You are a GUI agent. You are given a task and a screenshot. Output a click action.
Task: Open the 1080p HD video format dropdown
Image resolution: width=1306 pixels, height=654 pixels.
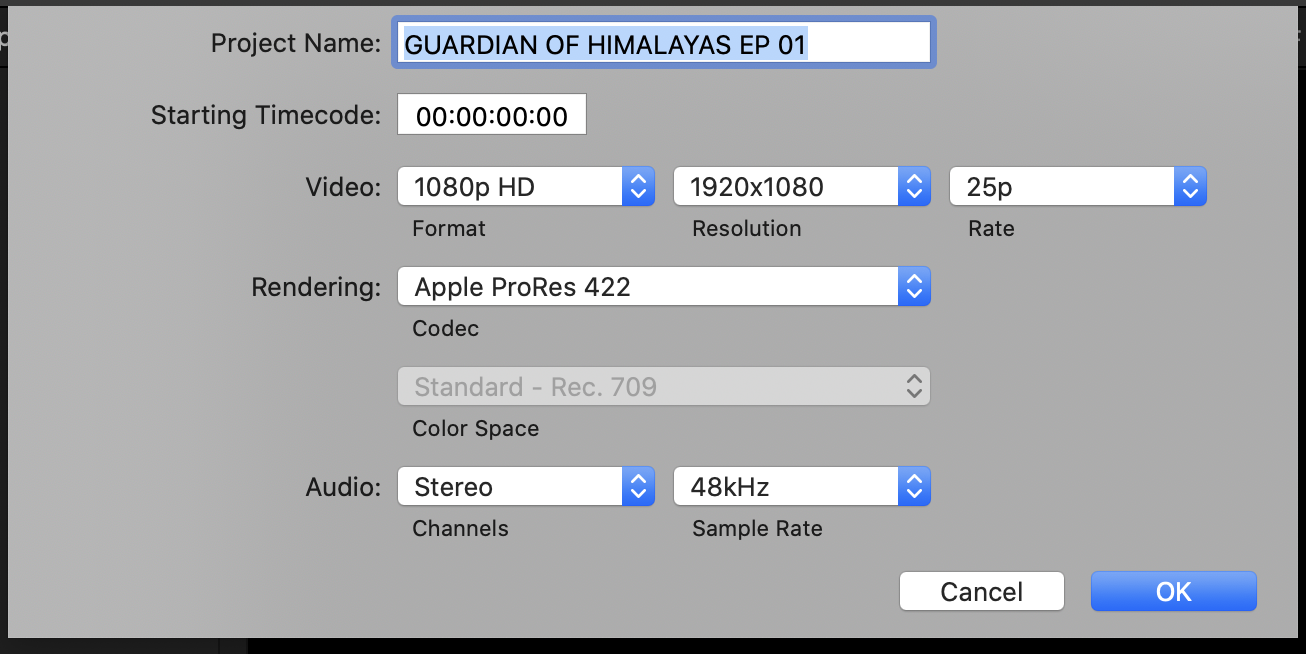point(510,187)
